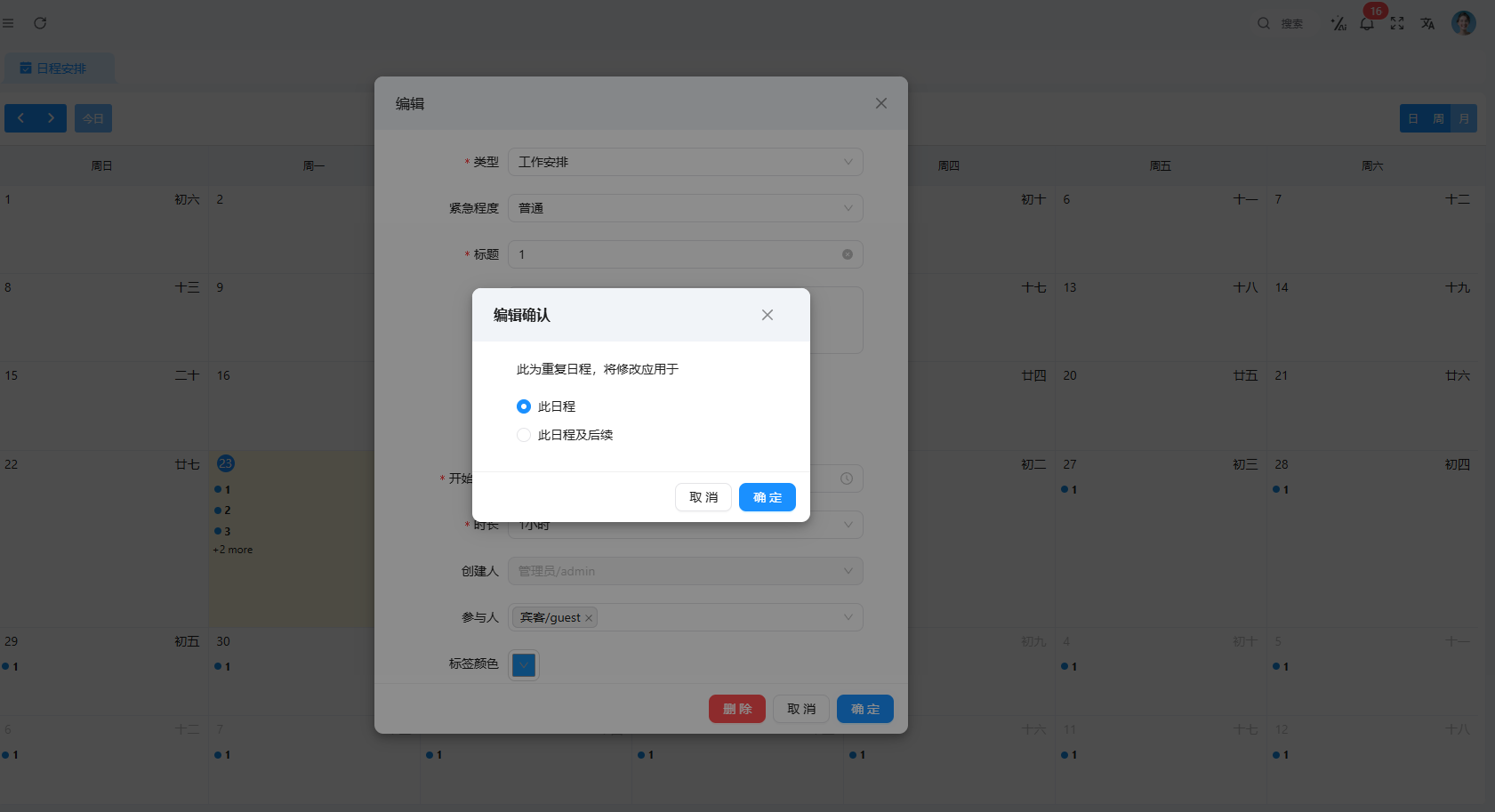Toggle the fullscreen icon
1495x812 pixels.
[x=1397, y=23]
